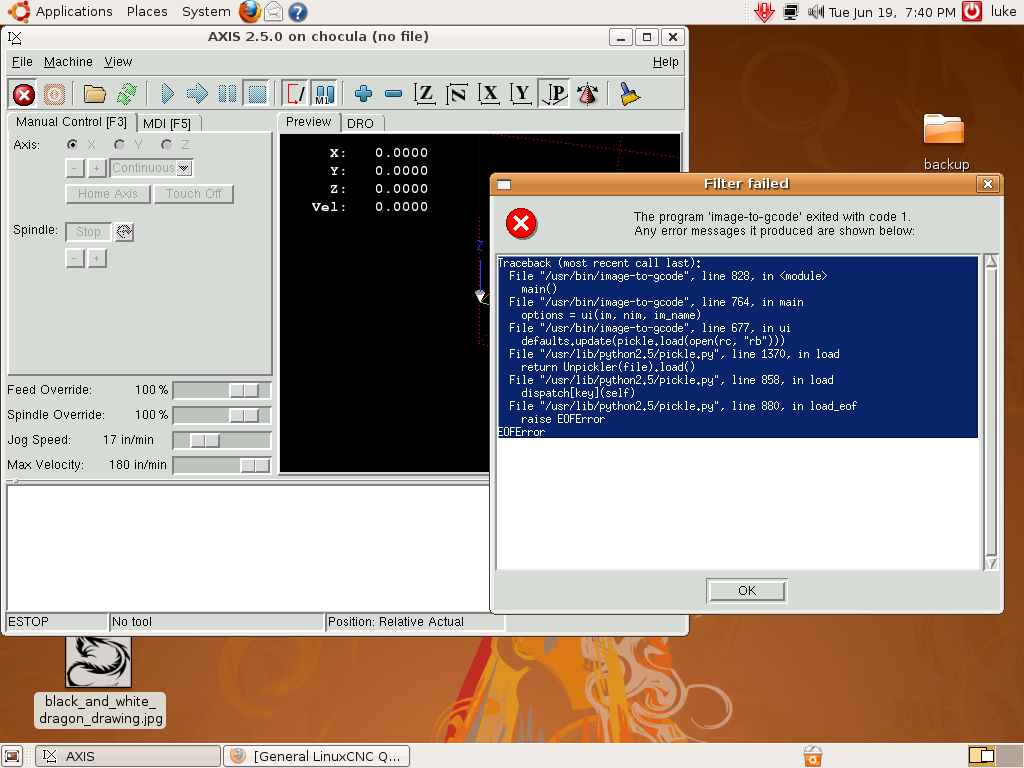Image resolution: width=1024 pixels, height=768 pixels.
Task: Click the red power button beside luke
Action: coord(972,11)
